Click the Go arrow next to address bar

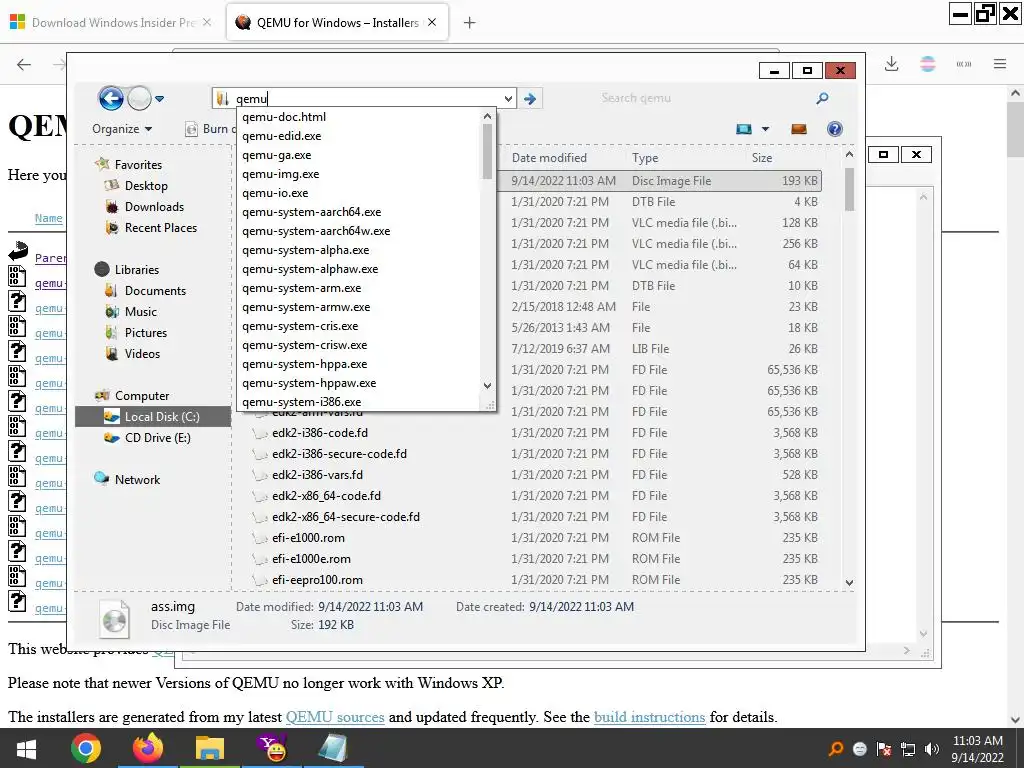[x=530, y=99]
